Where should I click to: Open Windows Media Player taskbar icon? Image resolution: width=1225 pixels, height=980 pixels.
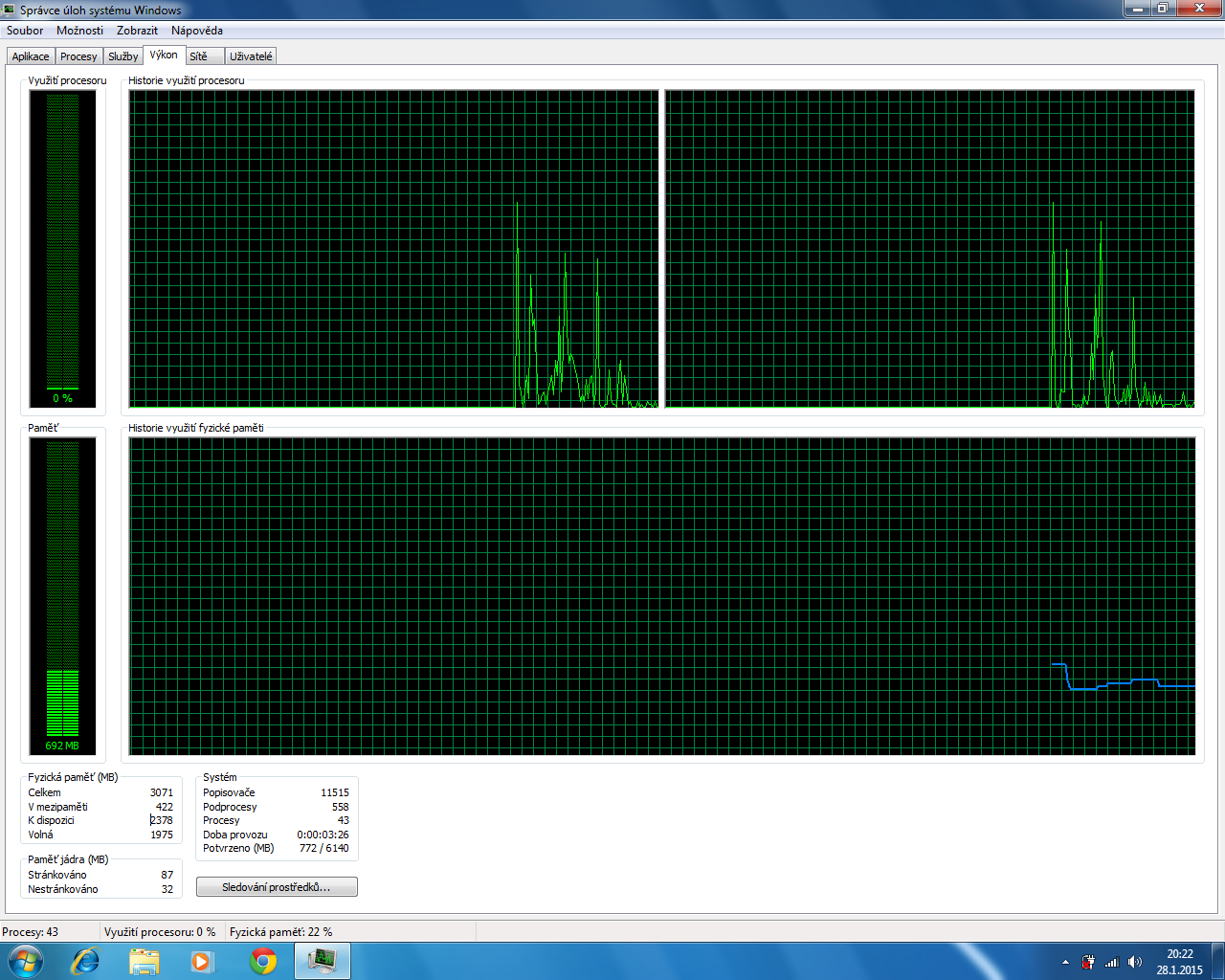tap(202, 961)
